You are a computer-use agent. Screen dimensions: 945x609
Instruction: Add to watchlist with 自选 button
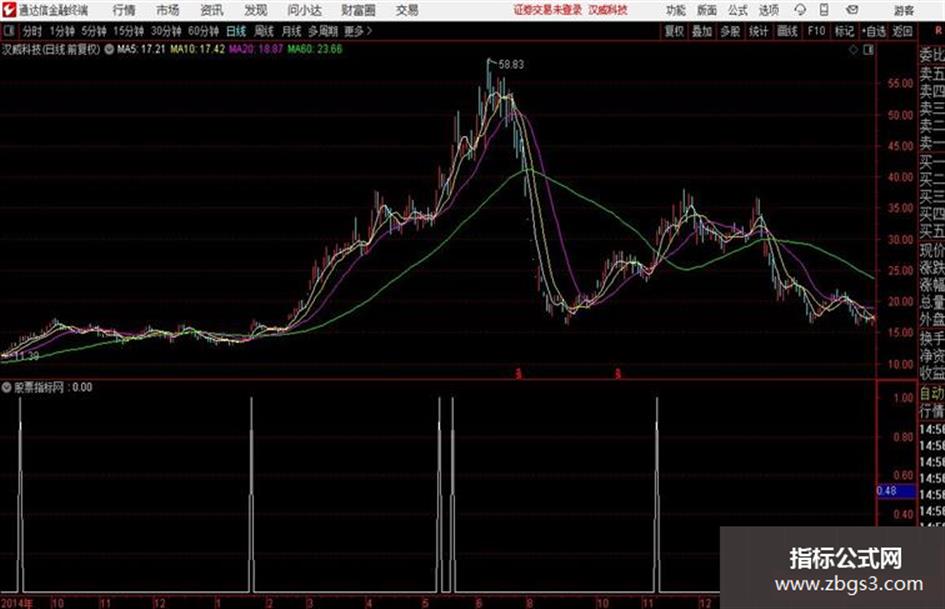pos(874,31)
